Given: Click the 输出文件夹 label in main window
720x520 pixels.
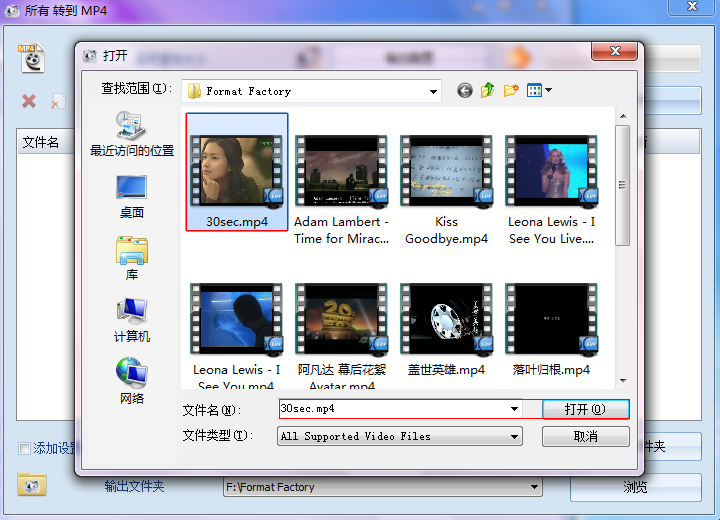Looking at the screenshot, I should tap(134, 486).
